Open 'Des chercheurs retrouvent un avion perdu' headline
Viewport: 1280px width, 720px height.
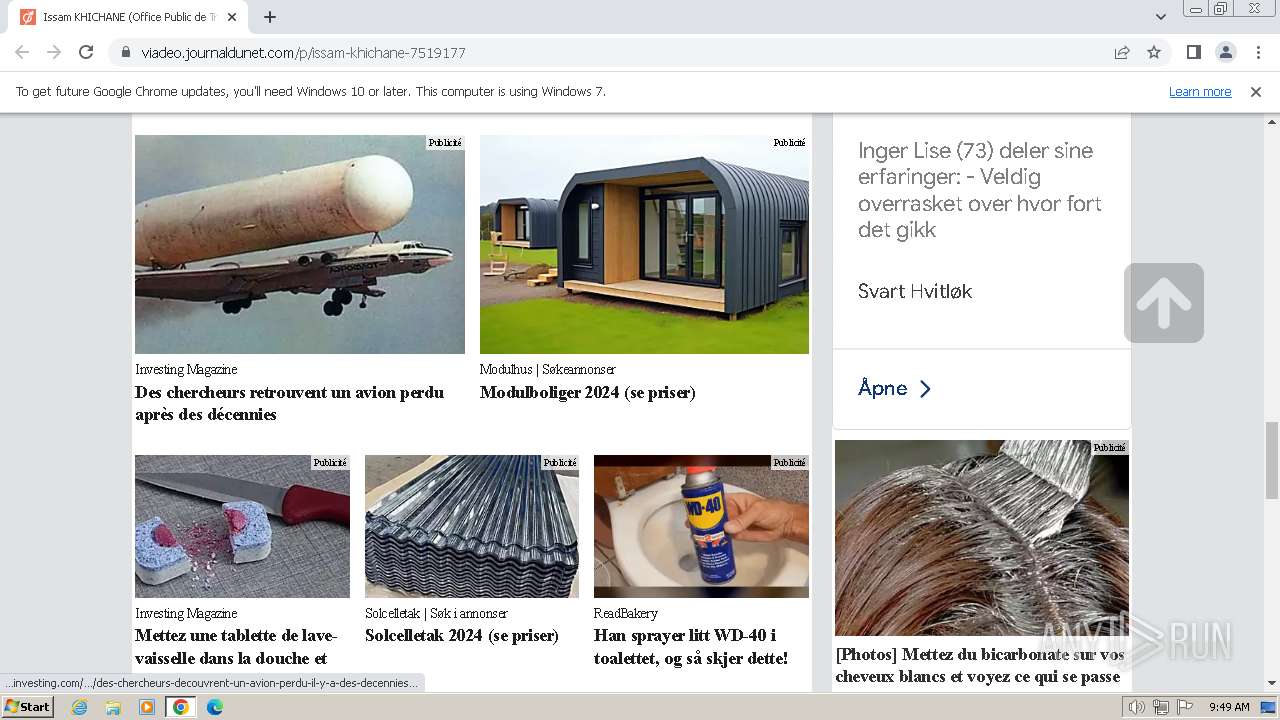point(290,403)
